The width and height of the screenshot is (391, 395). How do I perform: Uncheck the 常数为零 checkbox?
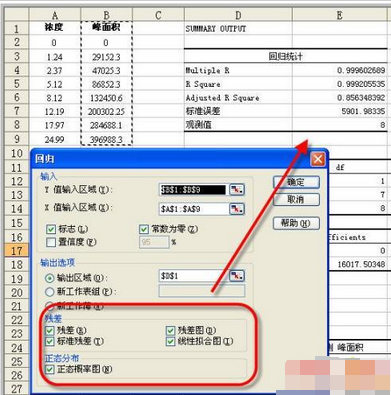coord(144,229)
